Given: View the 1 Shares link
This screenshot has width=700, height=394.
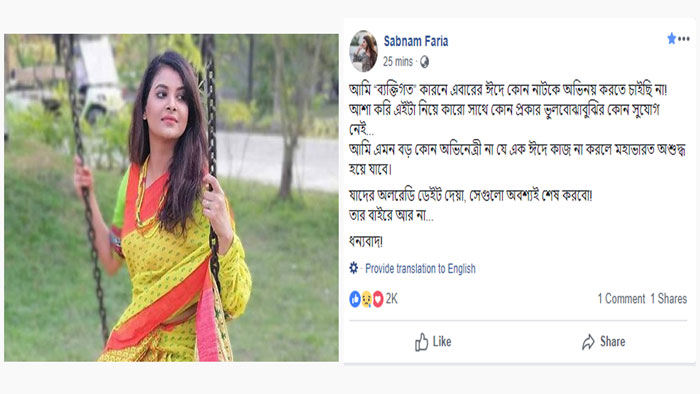Looking at the screenshot, I should [669, 299].
